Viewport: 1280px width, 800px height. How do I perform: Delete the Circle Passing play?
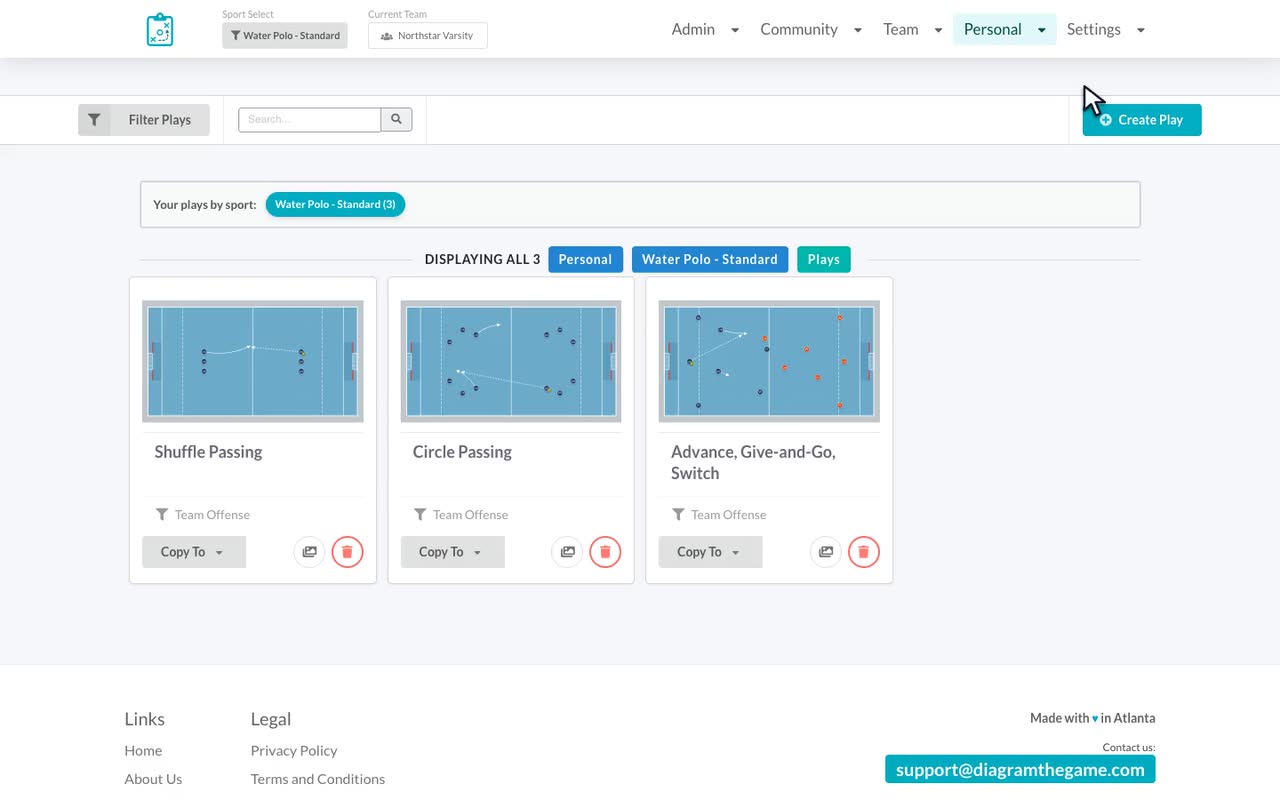coord(605,552)
